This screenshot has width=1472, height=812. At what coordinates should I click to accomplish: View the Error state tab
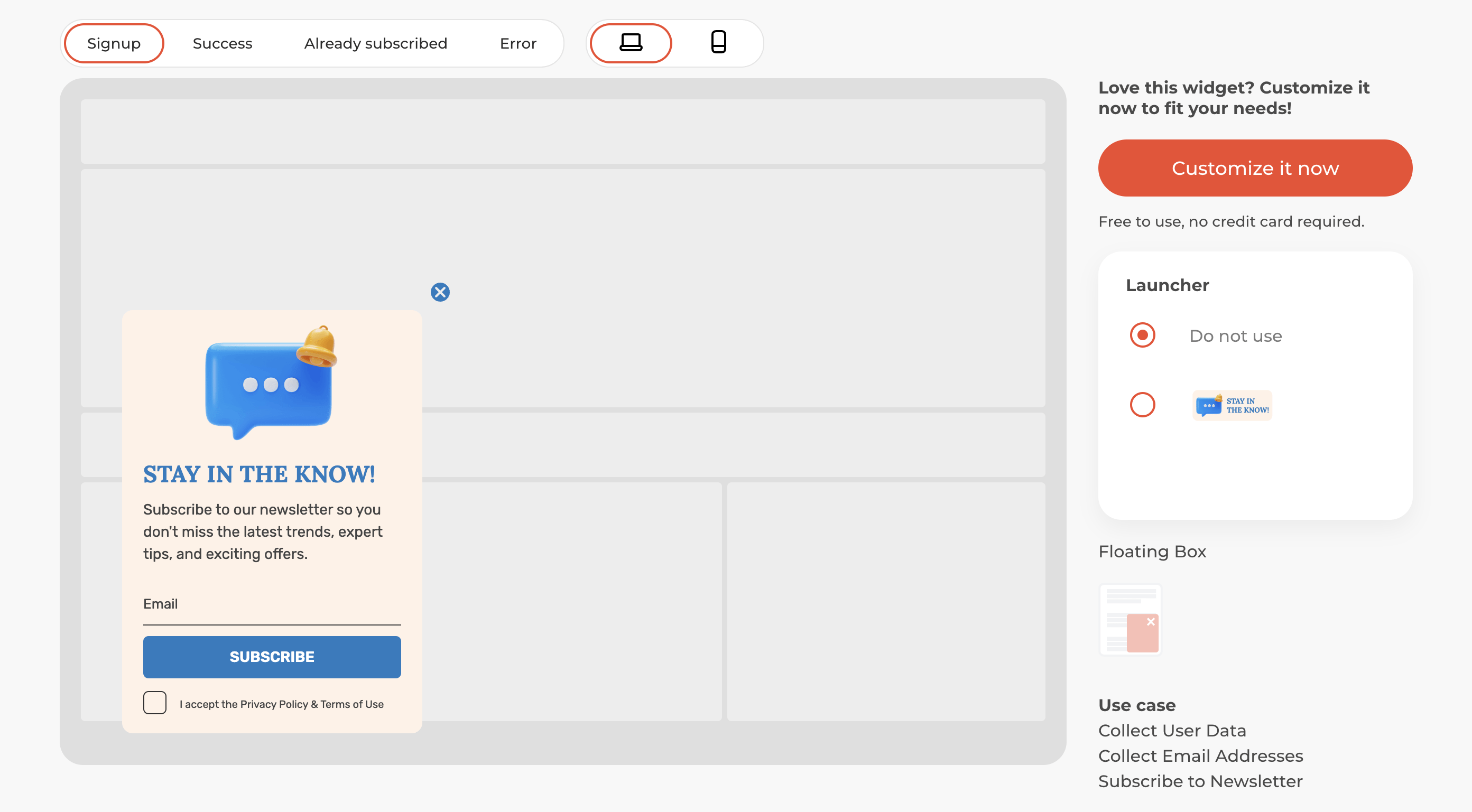coord(518,43)
